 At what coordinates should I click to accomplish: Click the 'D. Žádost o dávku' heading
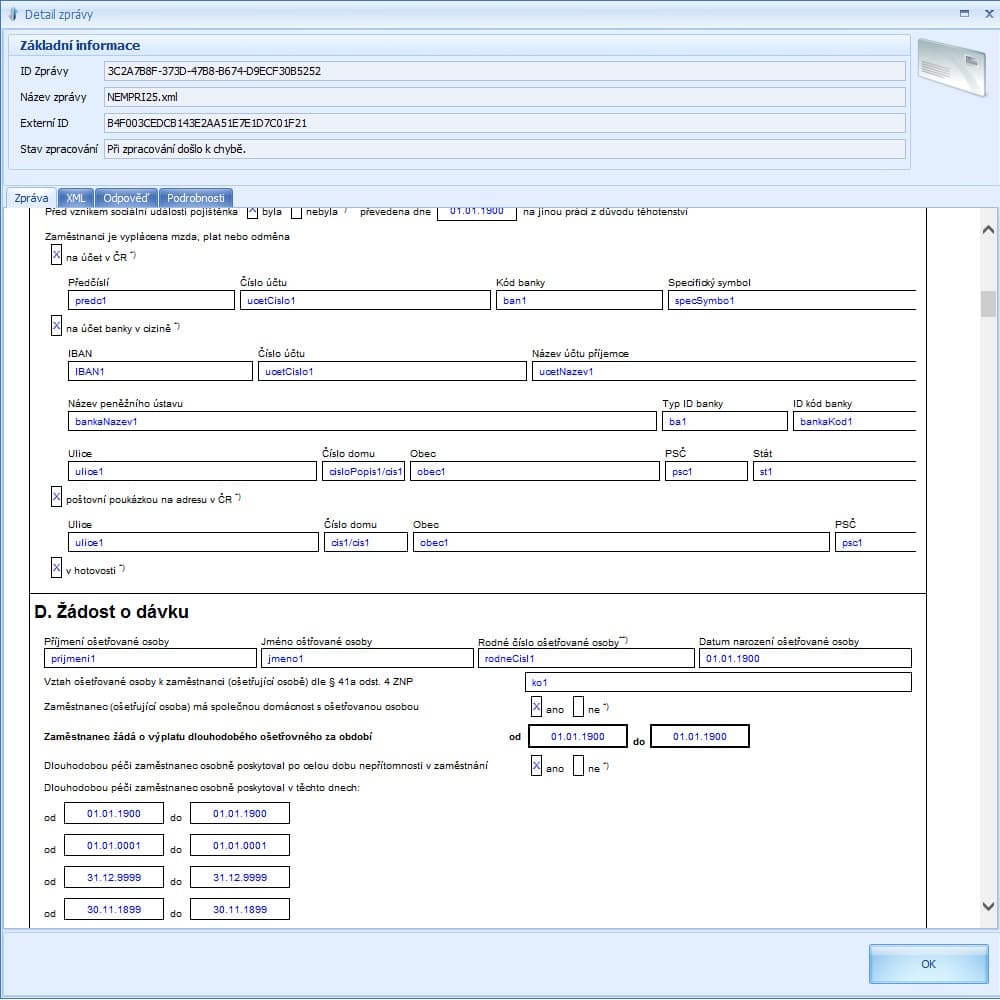coord(112,612)
